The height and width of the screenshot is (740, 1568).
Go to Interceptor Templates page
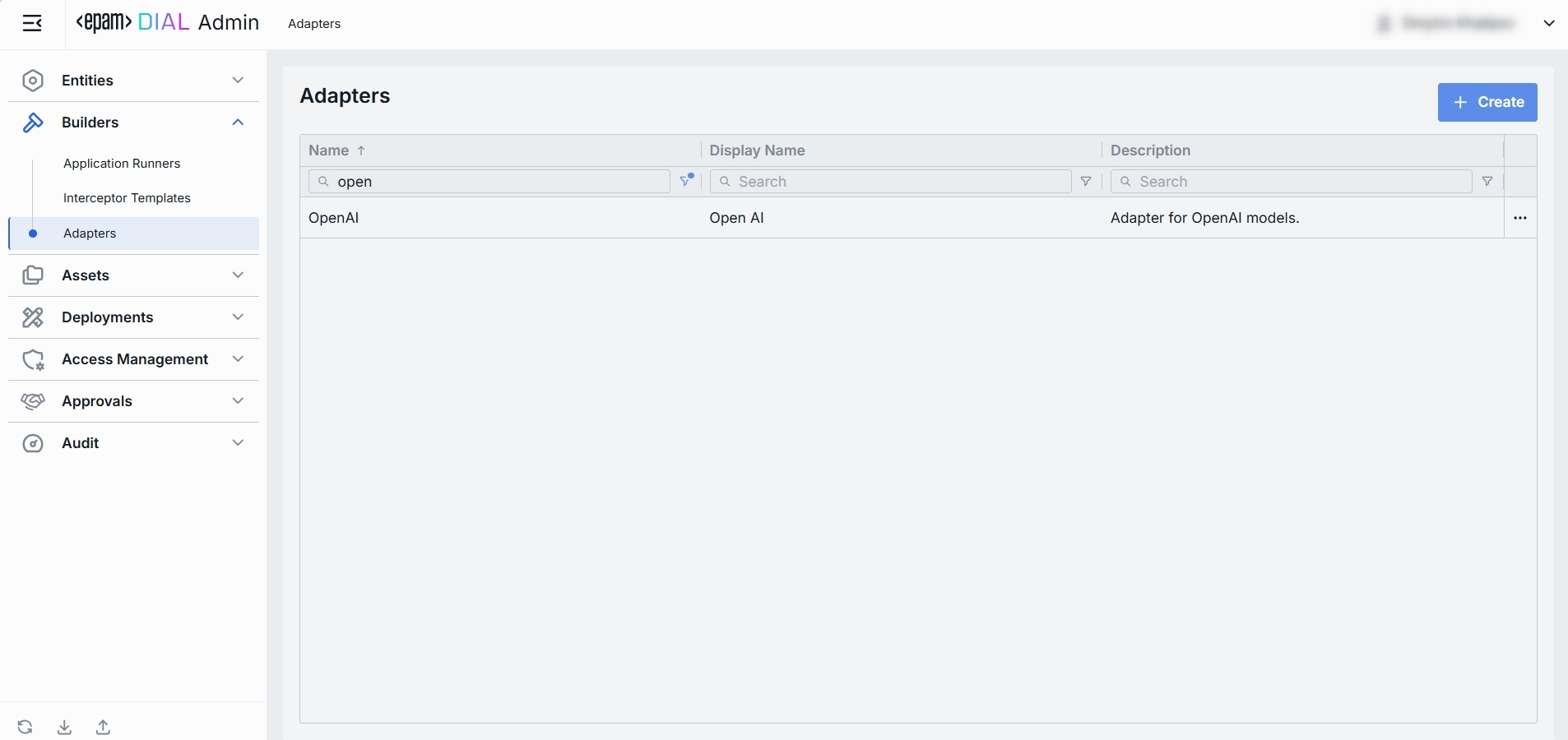127,198
